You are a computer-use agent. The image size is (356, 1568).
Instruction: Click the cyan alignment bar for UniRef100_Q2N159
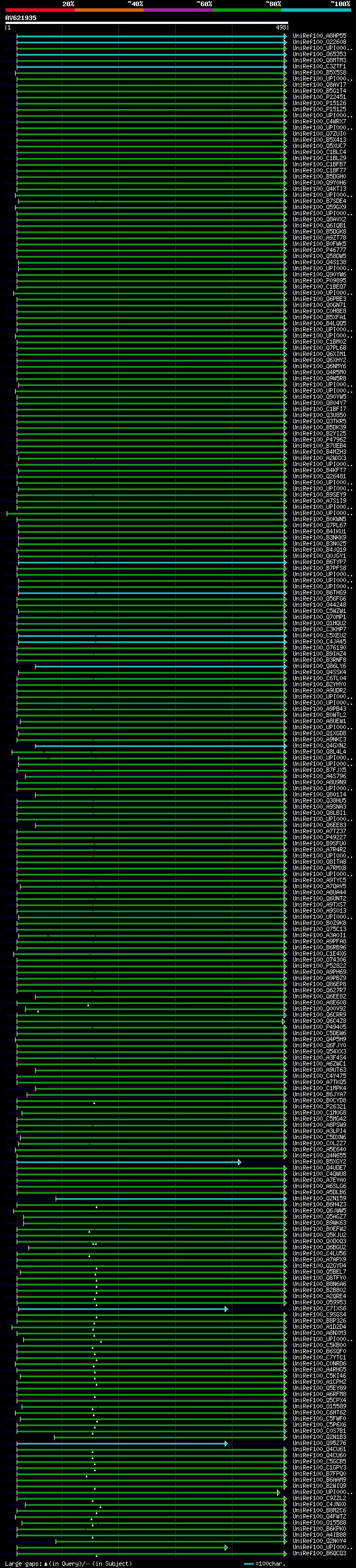point(171,1199)
